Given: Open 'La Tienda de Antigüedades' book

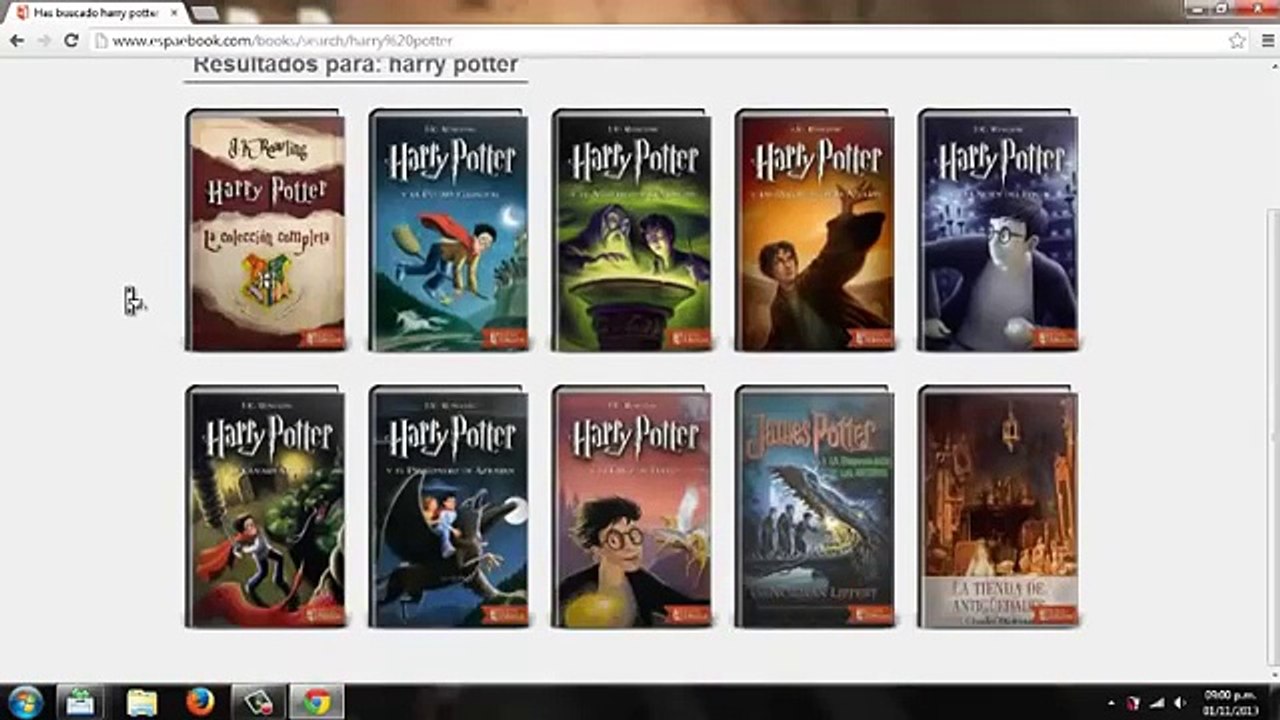Looking at the screenshot, I should point(998,507).
